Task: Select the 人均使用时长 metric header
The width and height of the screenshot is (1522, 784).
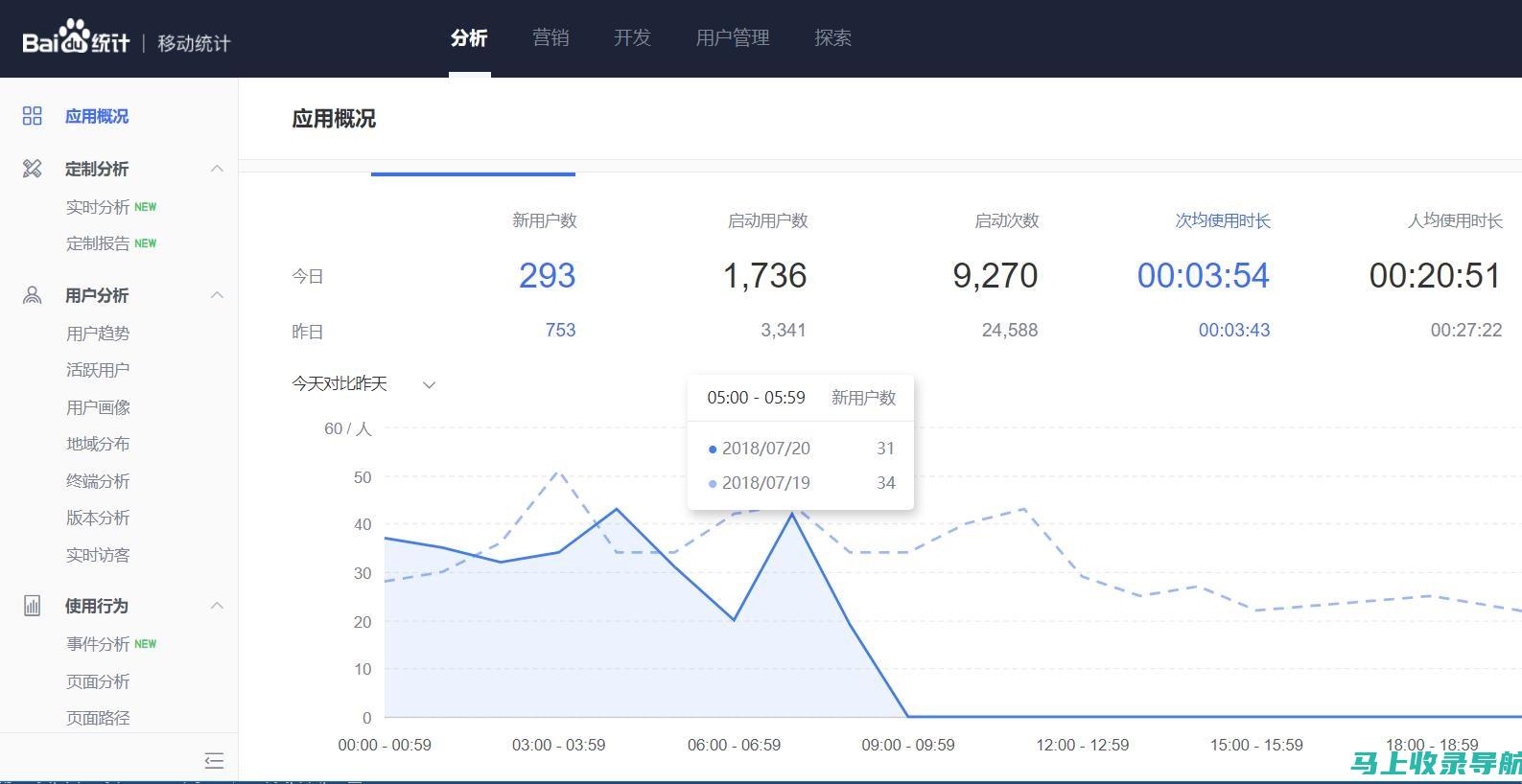Action: point(1455,220)
